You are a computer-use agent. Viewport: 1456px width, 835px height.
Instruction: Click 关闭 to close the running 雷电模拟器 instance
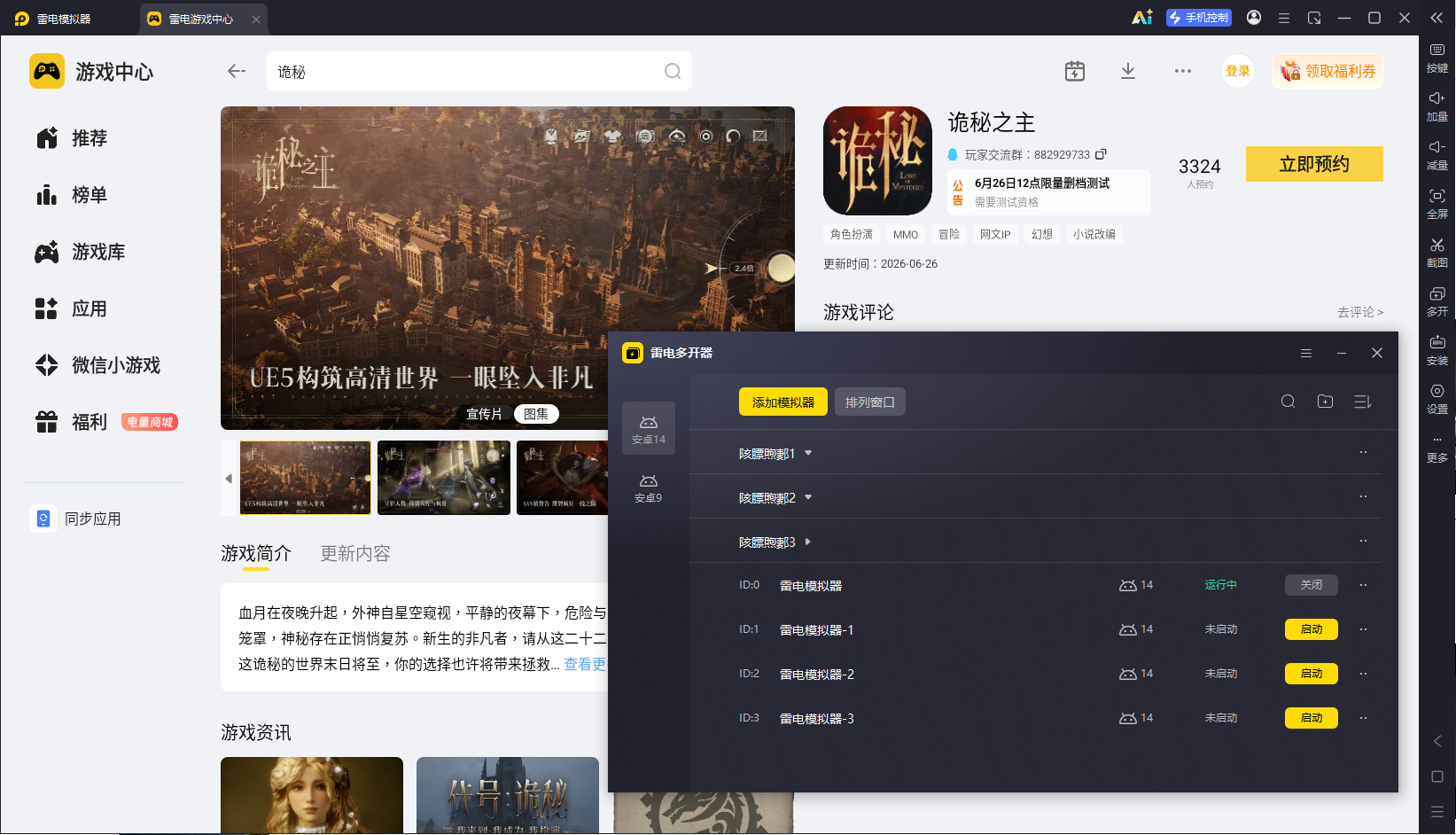(1312, 585)
